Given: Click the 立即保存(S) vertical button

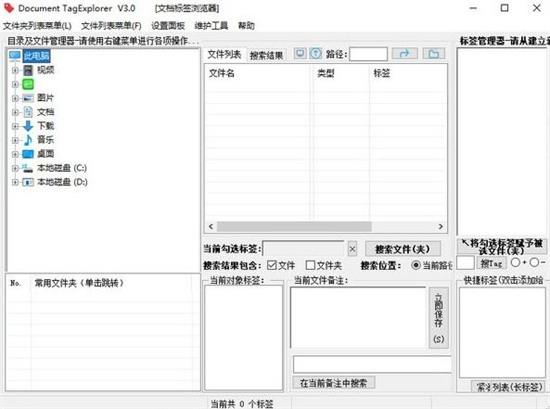Looking at the screenshot, I should click(438, 318).
